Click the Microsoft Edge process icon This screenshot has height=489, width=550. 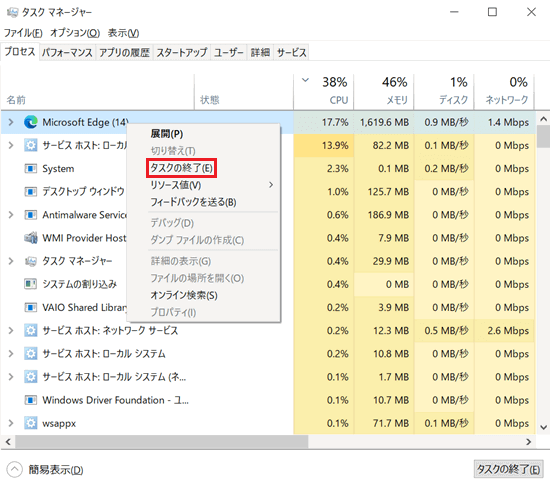pyautogui.click(x=31, y=122)
